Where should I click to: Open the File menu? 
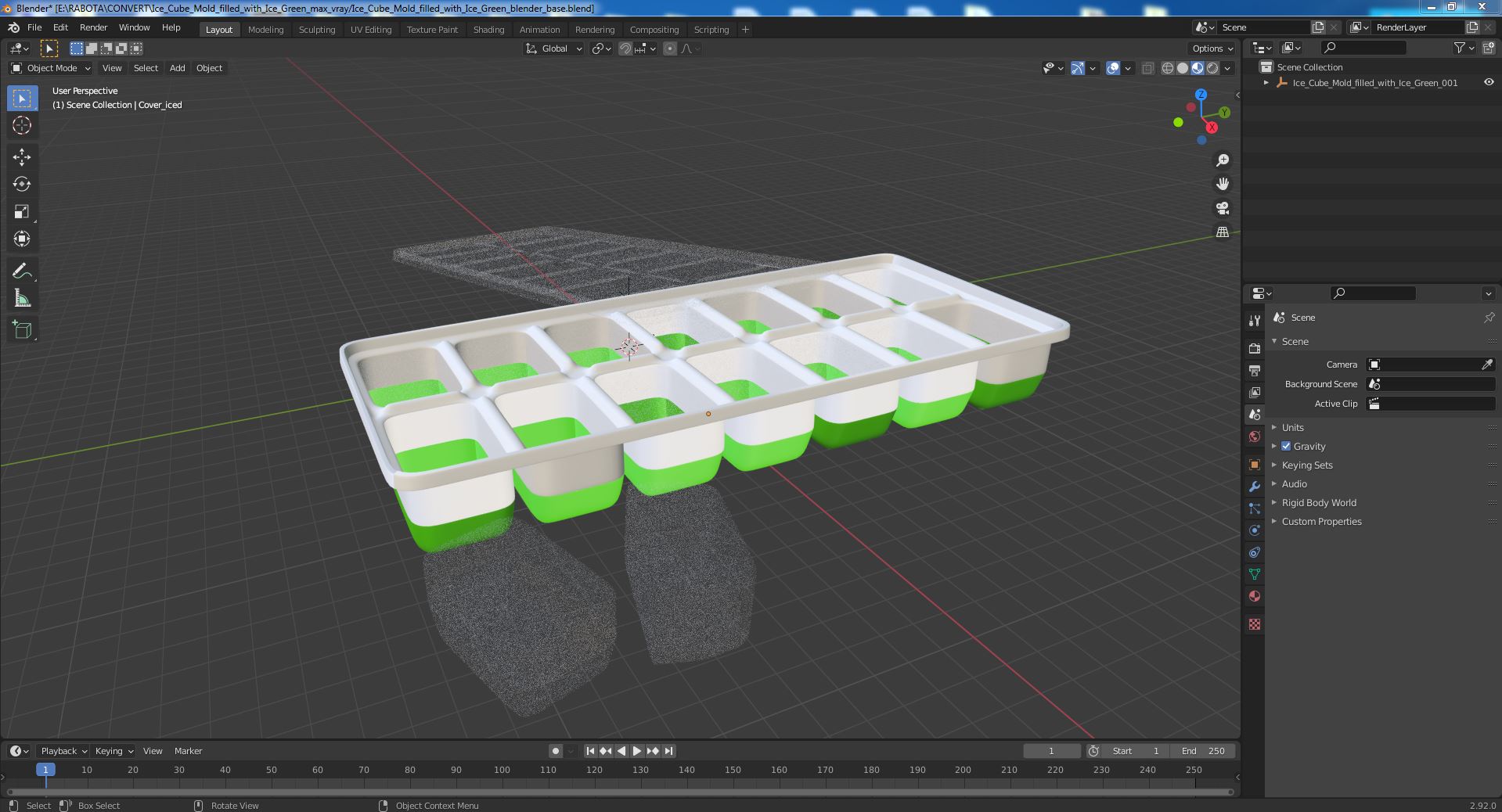tap(34, 27)
